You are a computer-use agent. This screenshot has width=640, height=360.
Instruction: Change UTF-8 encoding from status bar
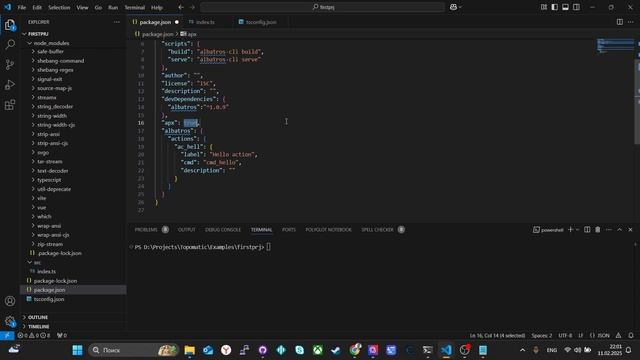tap(565, 336)
